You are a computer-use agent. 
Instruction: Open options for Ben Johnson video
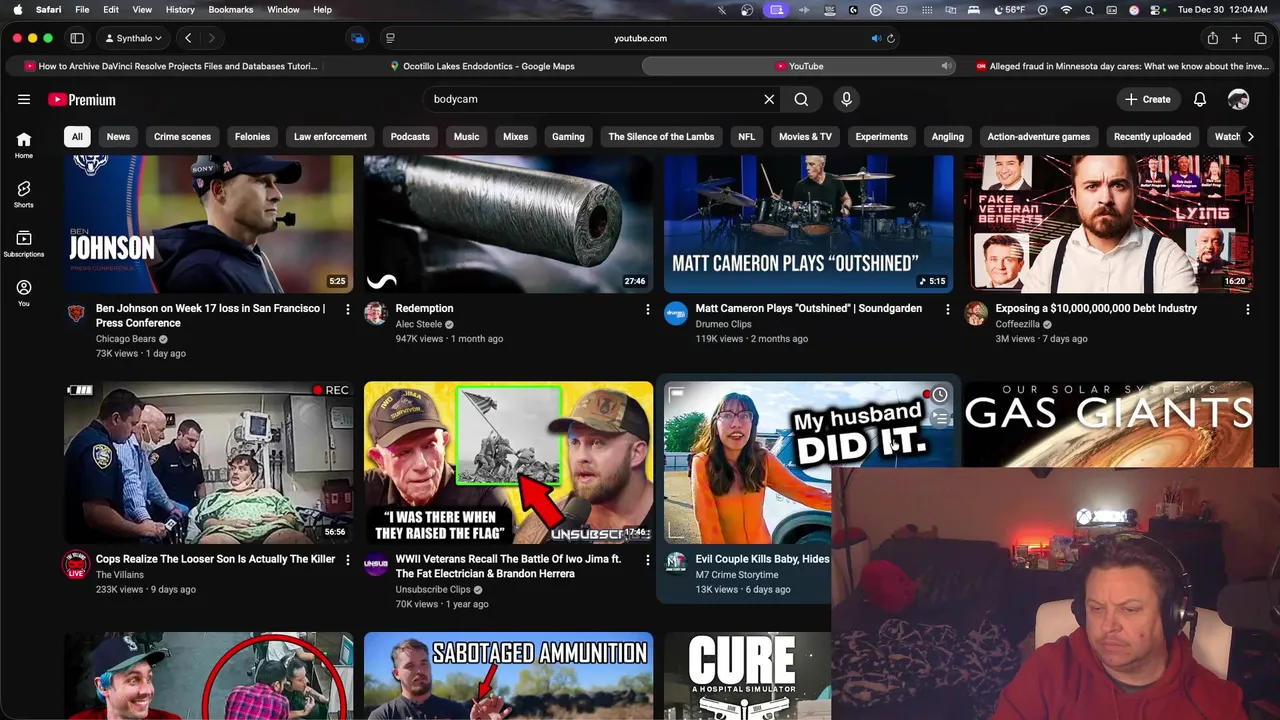pos(348,310)
